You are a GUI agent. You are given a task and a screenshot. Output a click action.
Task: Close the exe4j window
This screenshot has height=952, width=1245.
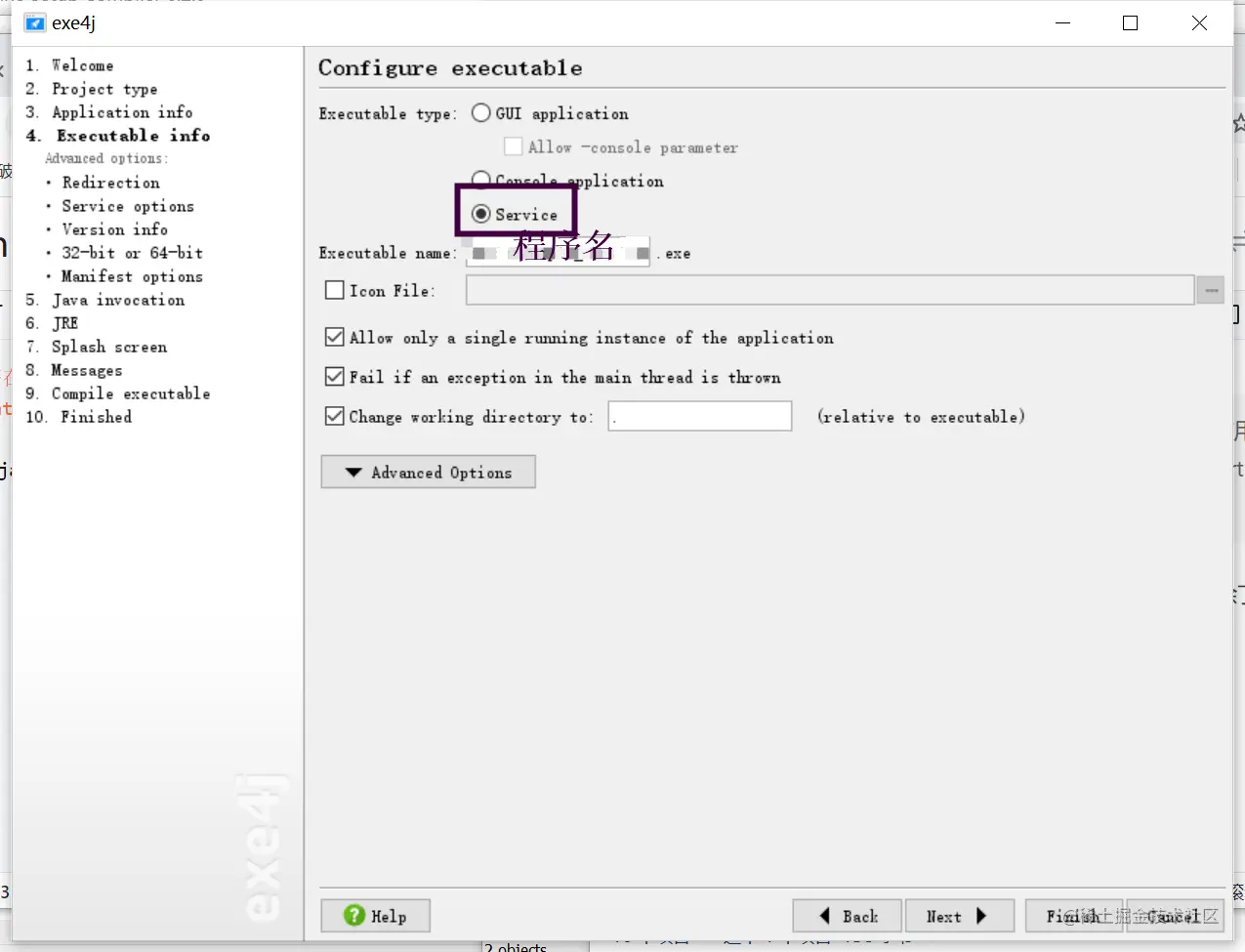pos(1199,22)
